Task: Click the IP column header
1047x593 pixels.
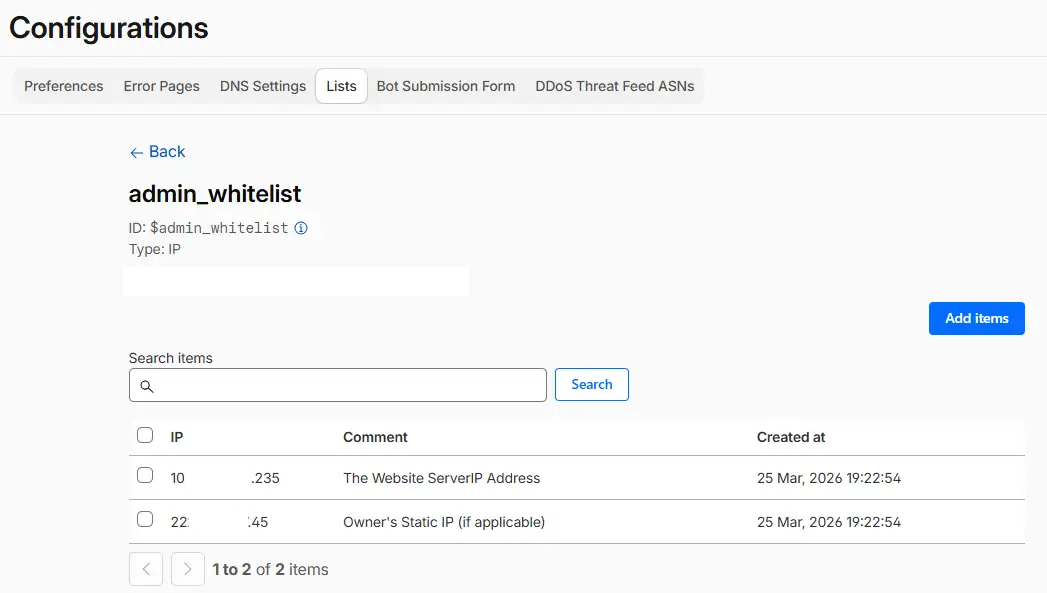Action: [177, 437]
